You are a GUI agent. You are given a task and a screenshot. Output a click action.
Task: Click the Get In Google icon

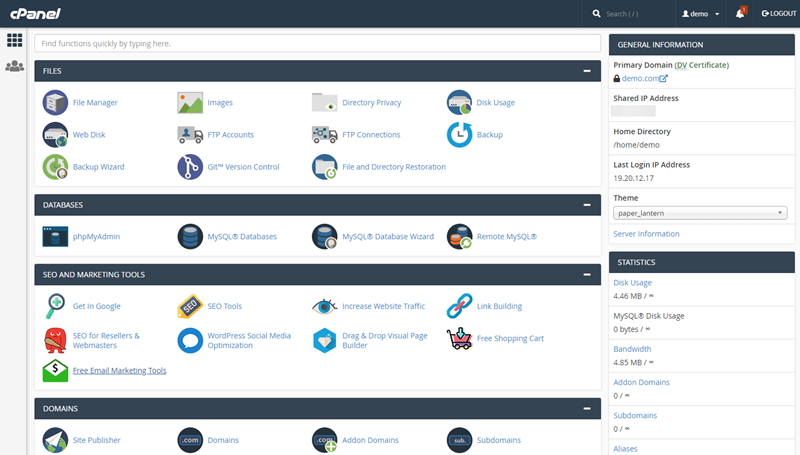click(55, 306)
